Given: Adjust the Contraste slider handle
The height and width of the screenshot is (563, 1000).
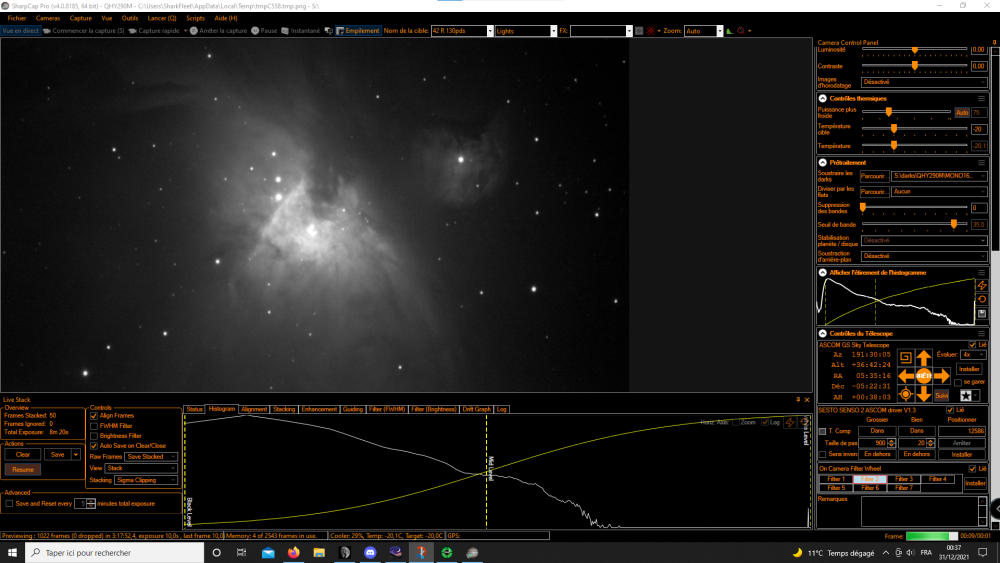Looking at the screenshot, I should 915,66.
